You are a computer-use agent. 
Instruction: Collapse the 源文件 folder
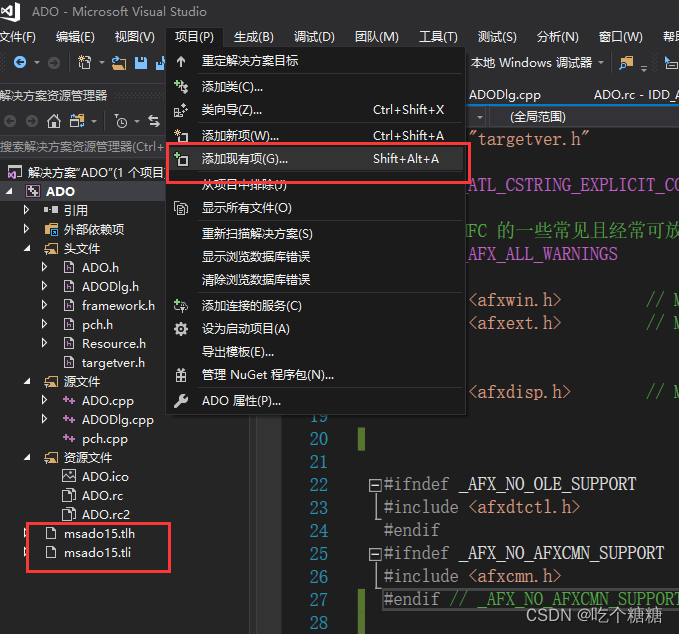coord(27,381)
